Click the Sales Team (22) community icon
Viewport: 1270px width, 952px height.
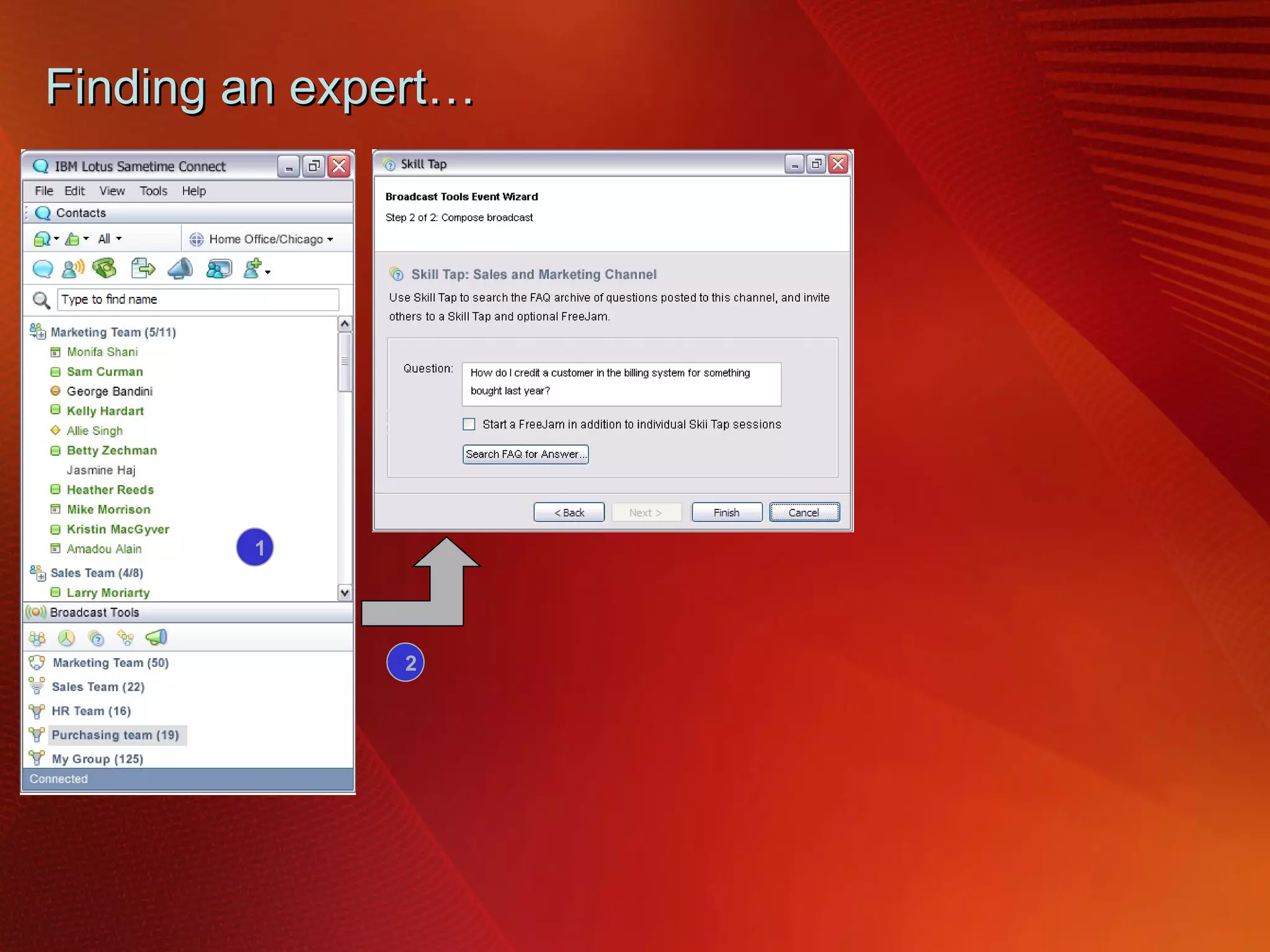(37, 686)
